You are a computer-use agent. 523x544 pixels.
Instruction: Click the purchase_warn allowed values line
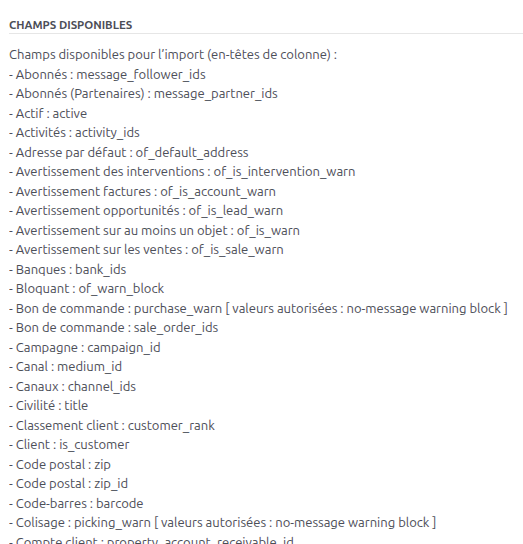click(x=258, y=308)
